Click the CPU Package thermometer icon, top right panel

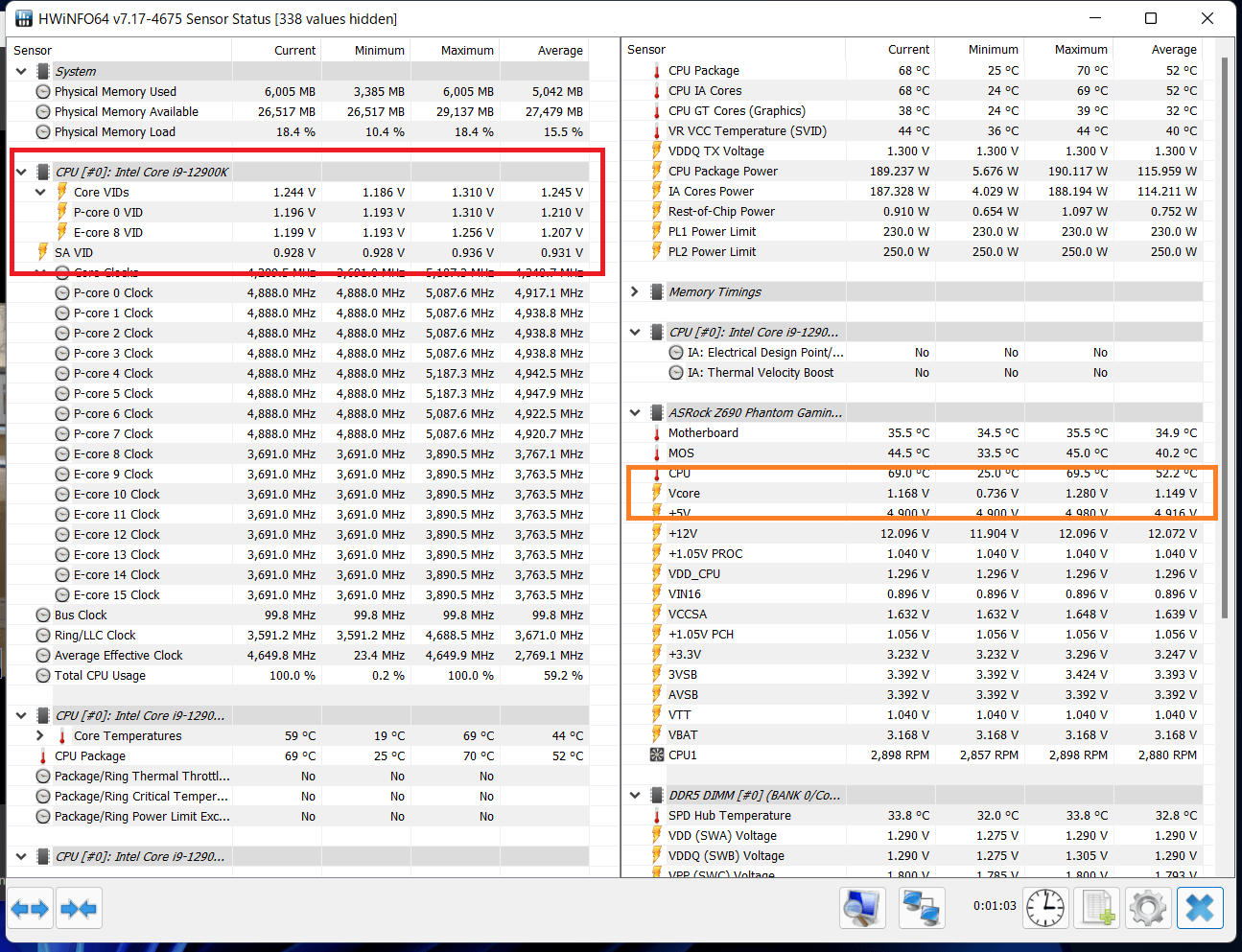pos(657,71)
